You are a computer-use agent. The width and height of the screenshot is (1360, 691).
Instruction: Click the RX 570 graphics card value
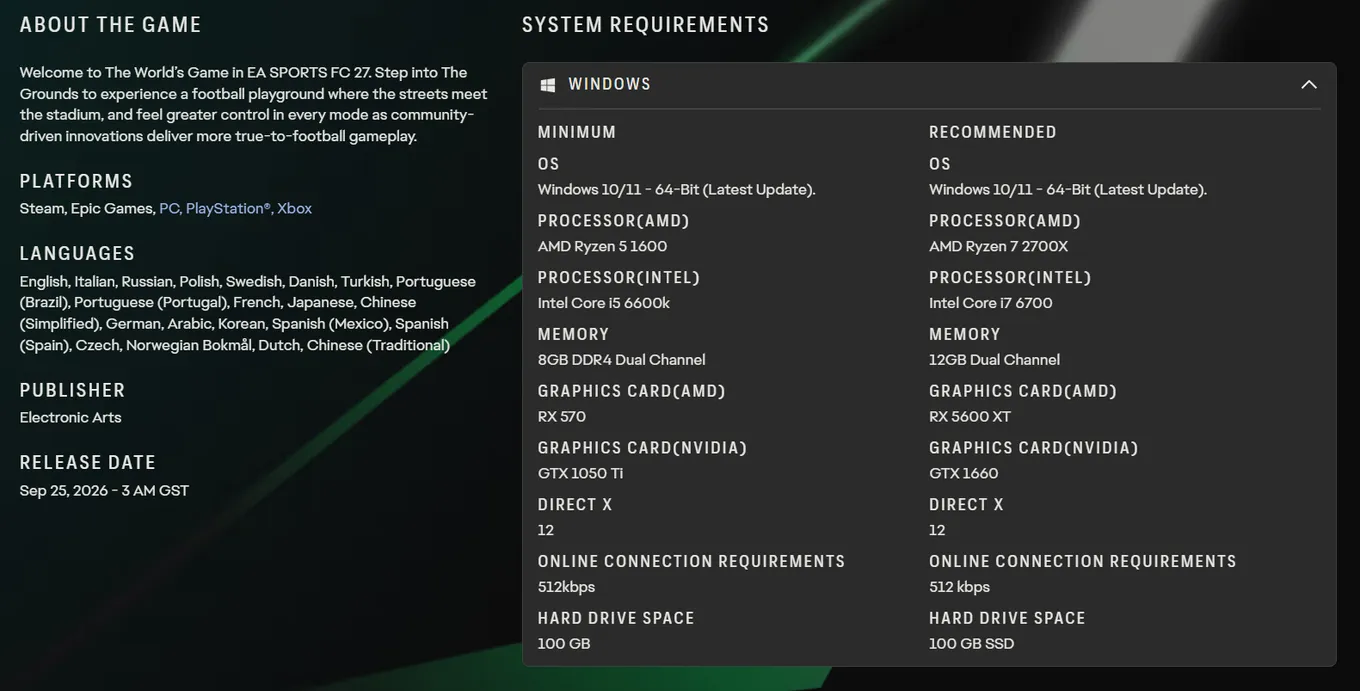tap(562, 417)
